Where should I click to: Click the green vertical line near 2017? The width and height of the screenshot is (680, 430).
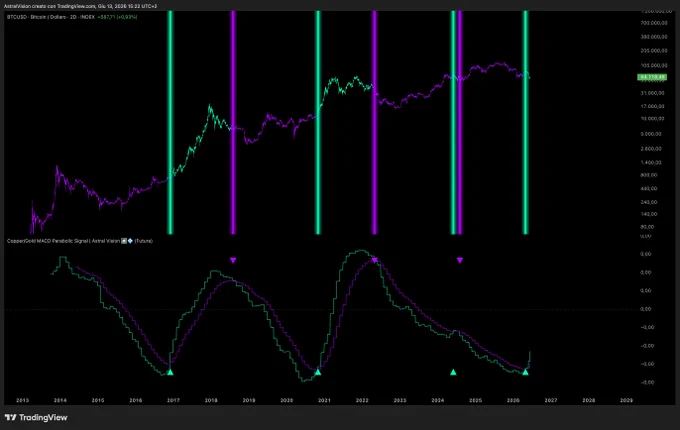[x=170, y=122]
